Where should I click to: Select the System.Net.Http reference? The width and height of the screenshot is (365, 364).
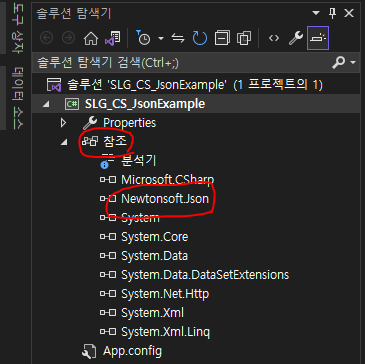[165, 294]
